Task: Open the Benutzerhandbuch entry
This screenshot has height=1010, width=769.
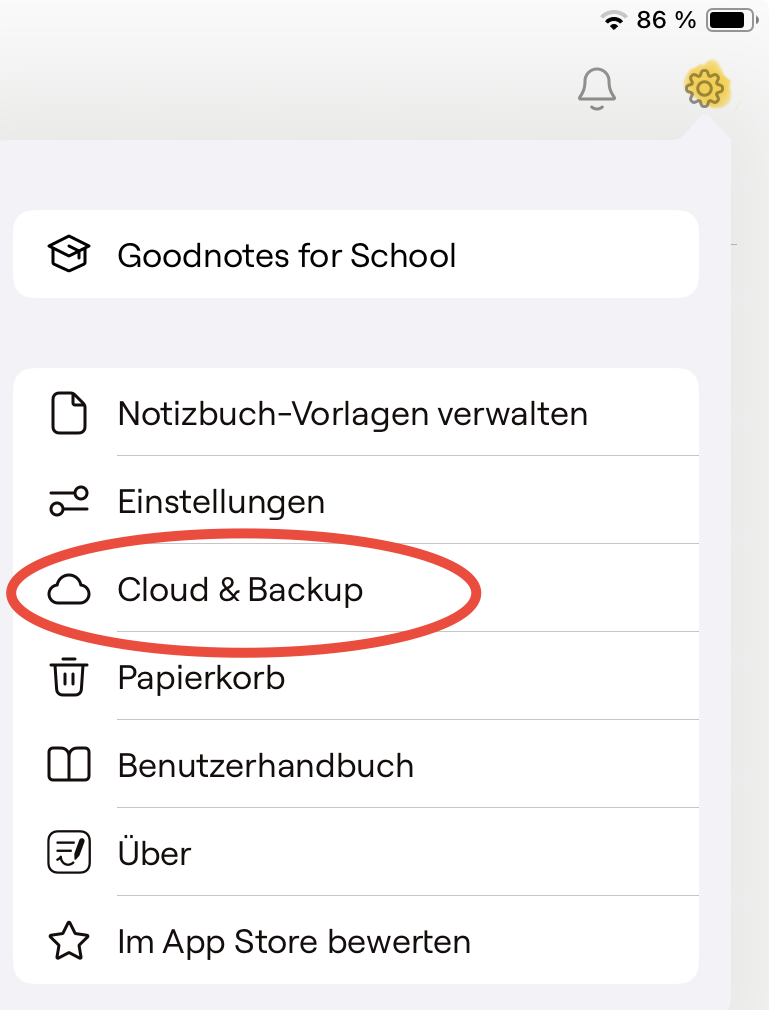Action: point(265,766)
